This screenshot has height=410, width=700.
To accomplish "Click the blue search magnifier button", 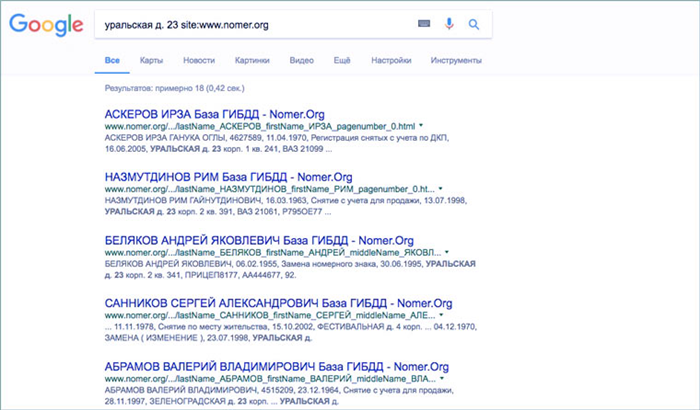I will (474, 24).
